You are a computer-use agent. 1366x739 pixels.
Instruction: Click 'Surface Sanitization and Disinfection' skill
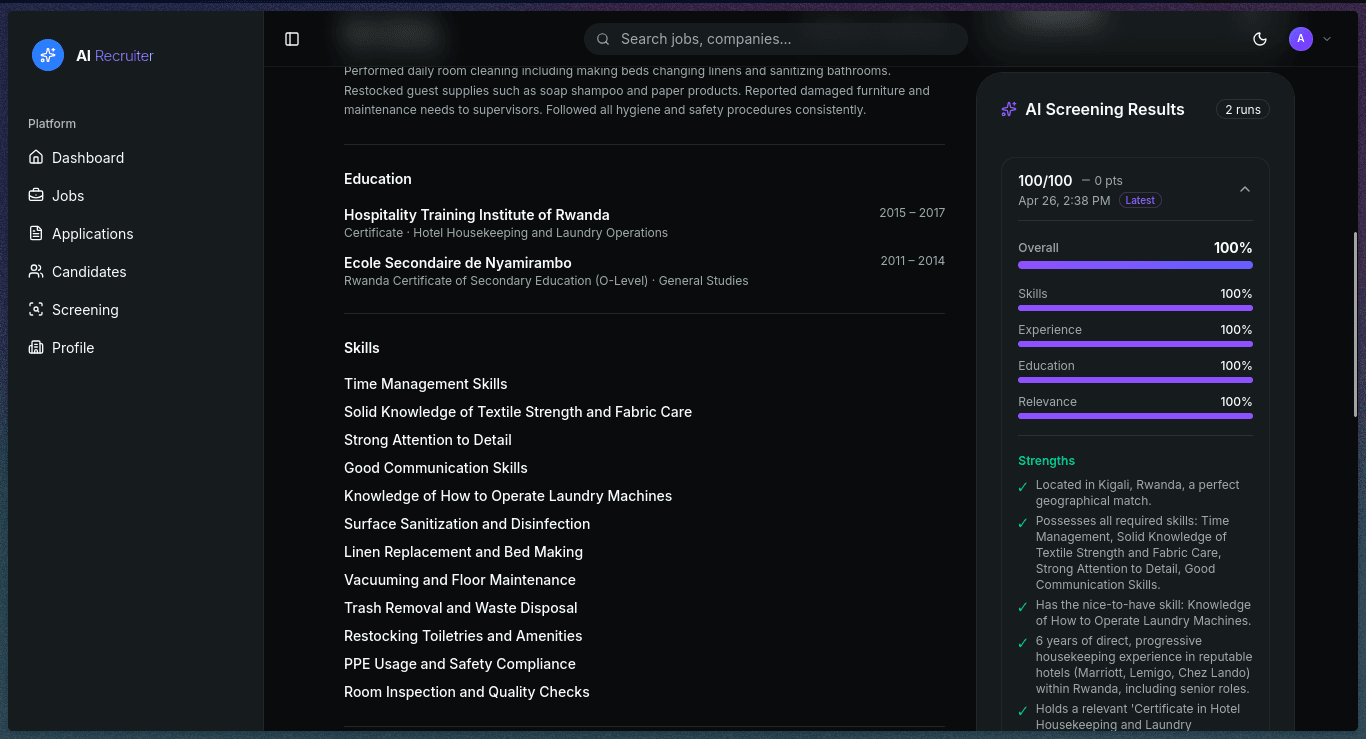pos(467,524)
